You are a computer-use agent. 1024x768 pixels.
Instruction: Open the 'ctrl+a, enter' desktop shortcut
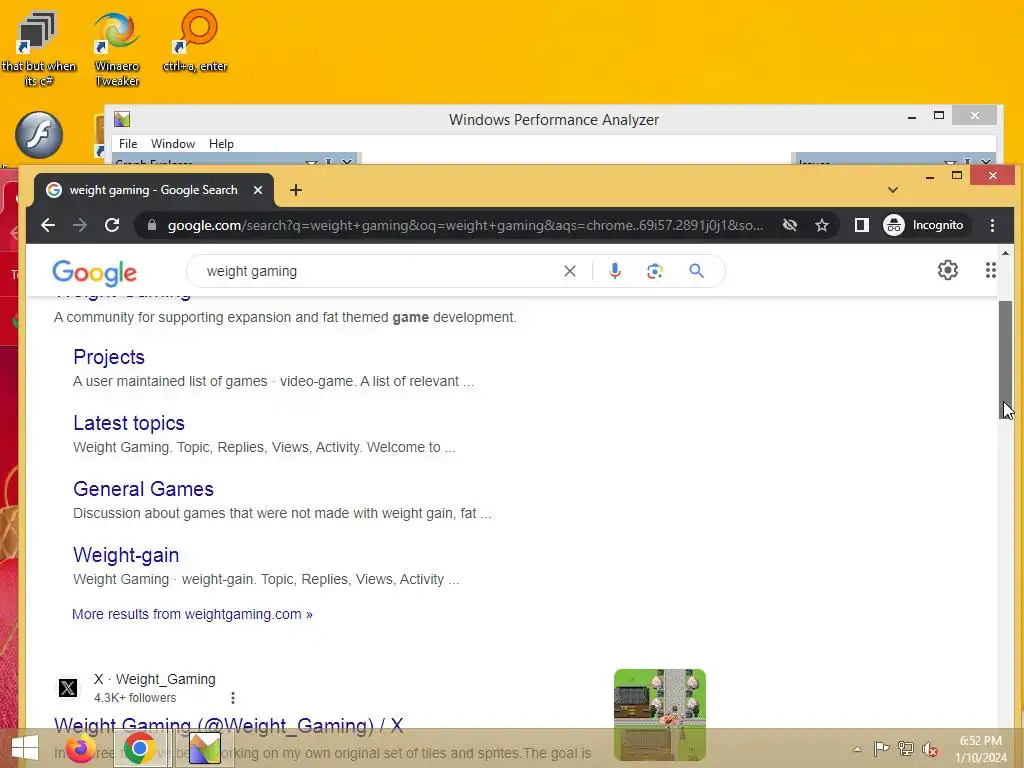[x=195, y=40]
